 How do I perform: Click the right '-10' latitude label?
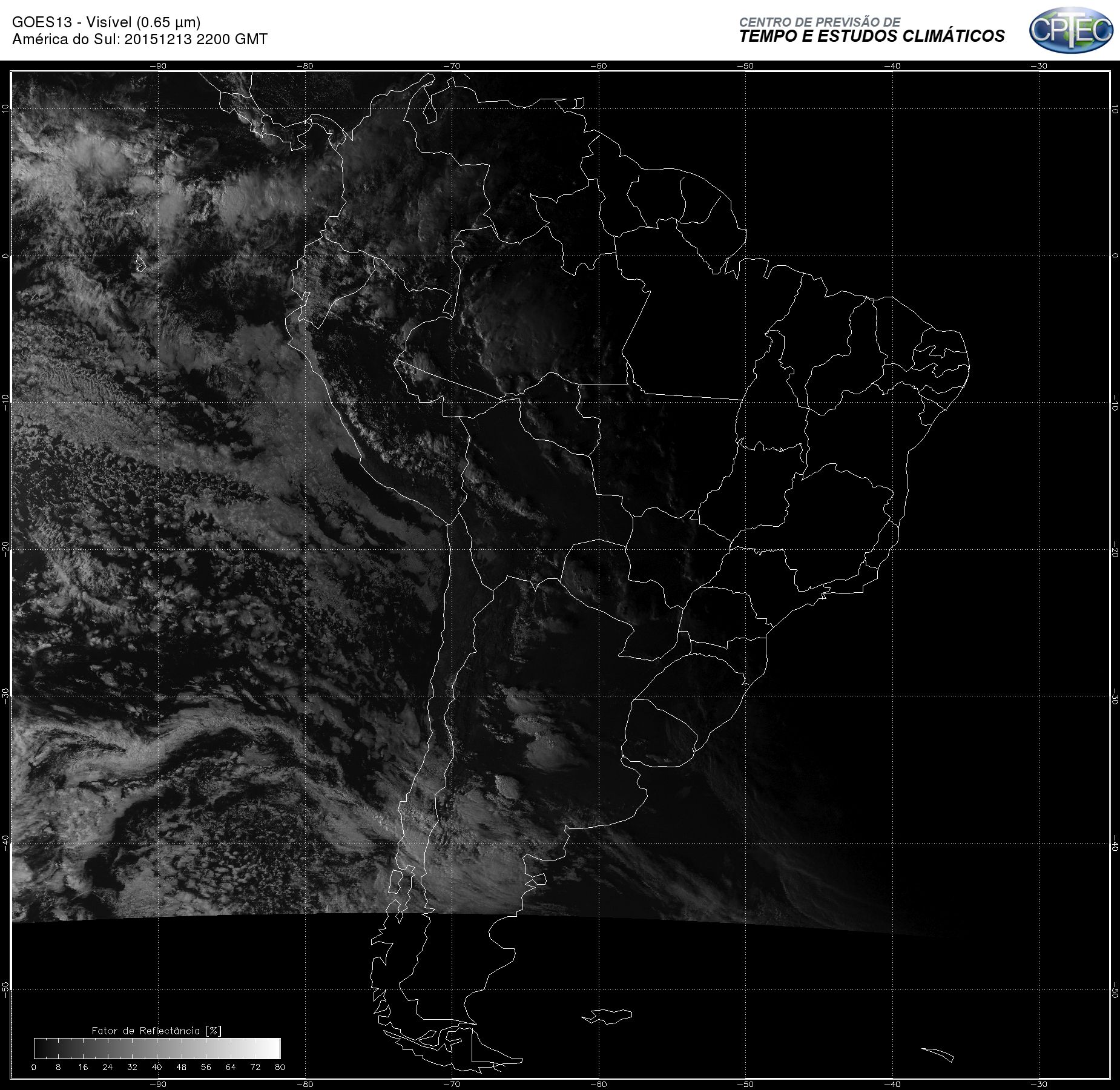[1115, 403]
